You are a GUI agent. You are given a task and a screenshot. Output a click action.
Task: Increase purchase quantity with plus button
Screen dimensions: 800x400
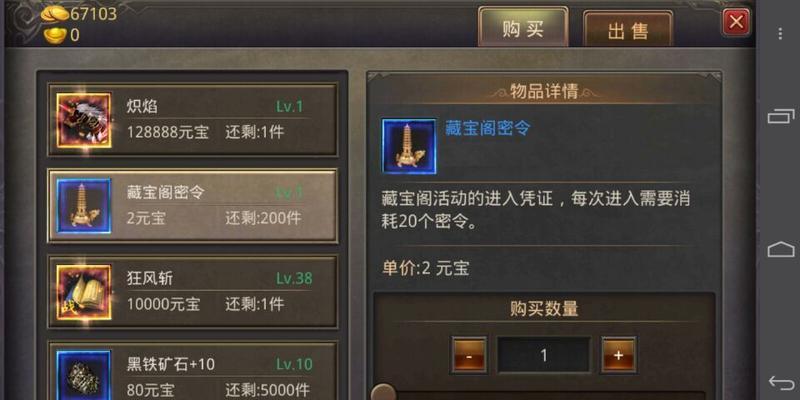618,355
